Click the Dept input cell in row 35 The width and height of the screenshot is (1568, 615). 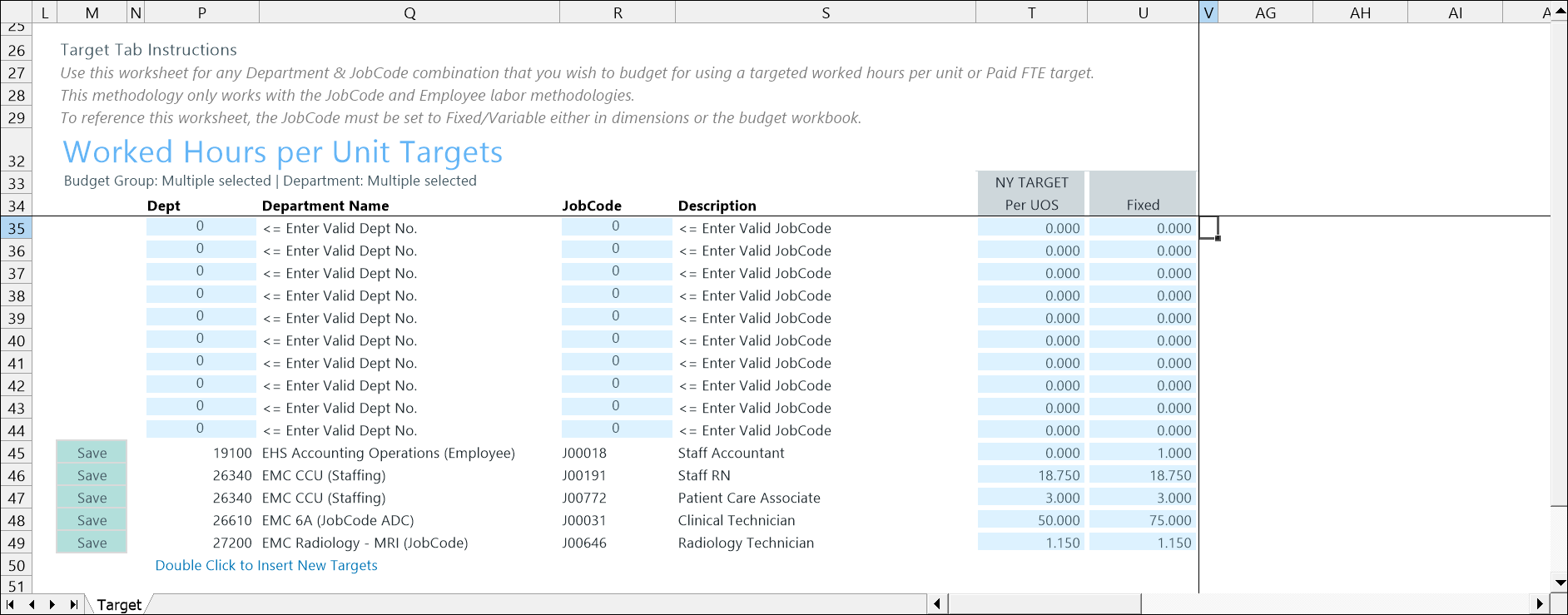[201, 227]
